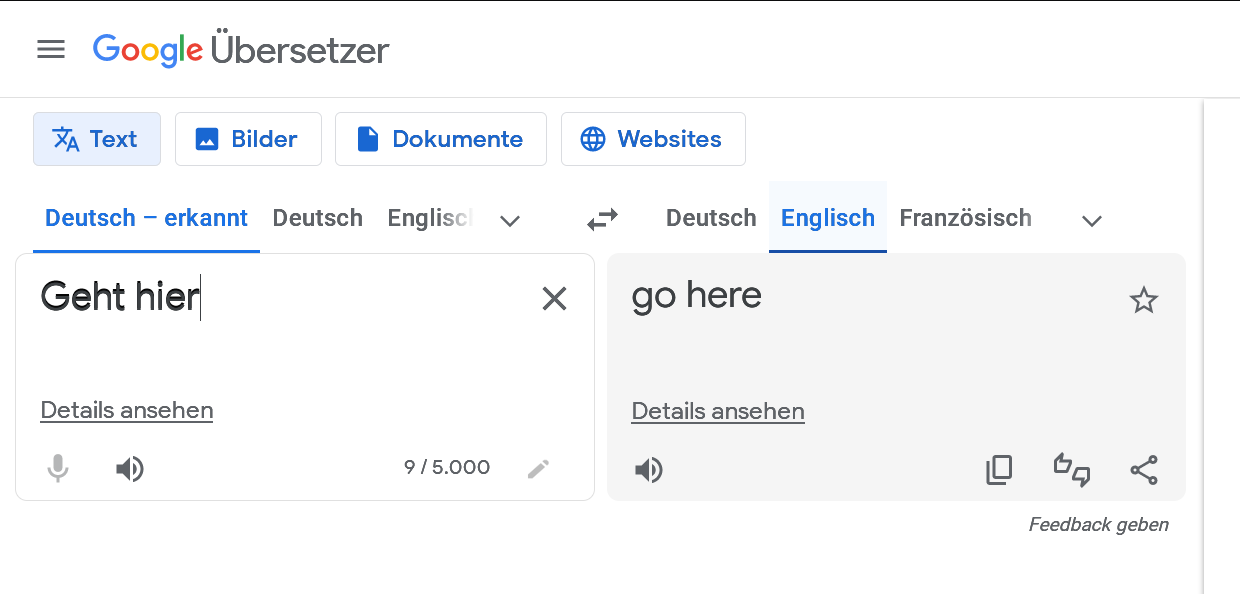Switch to the Dokumente tab

tap(440, 139)
